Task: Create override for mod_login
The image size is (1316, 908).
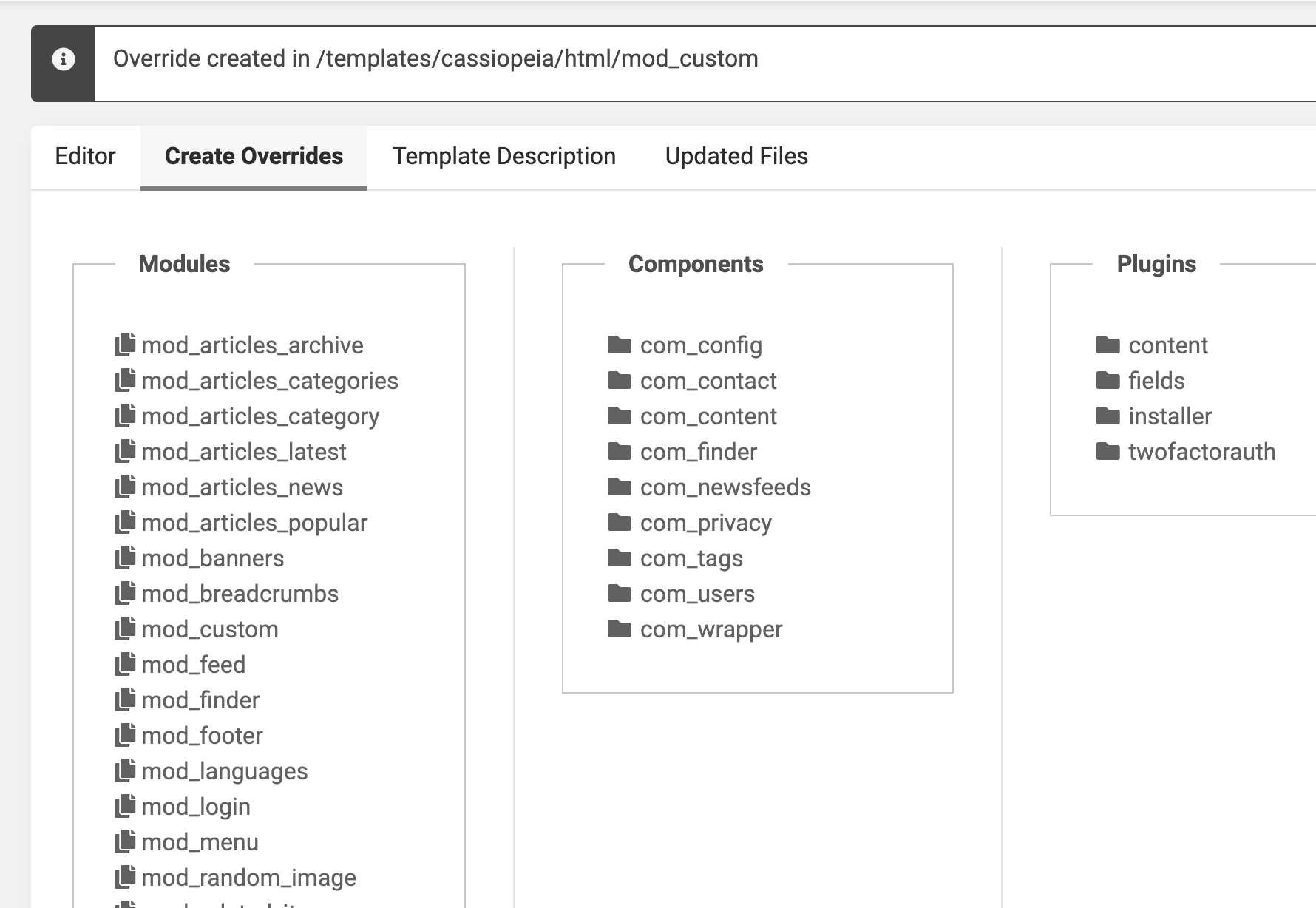Action: 196,807
